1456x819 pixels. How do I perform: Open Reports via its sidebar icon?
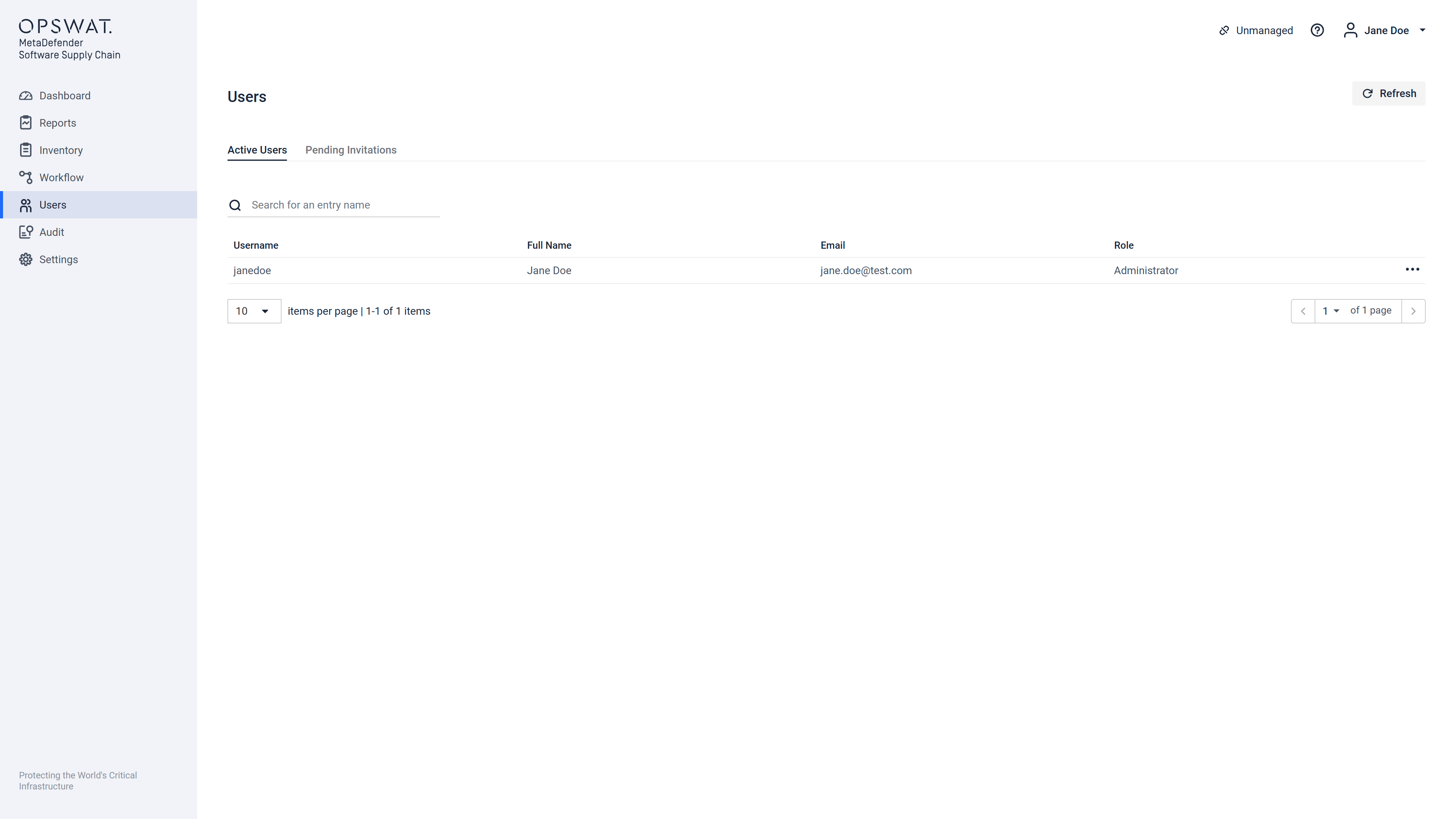25,122
